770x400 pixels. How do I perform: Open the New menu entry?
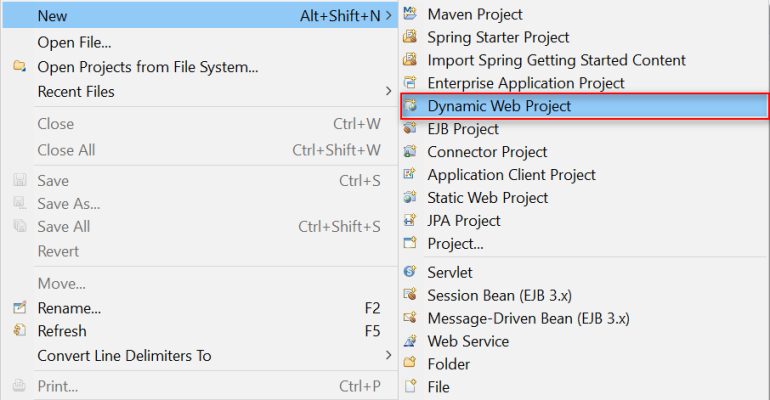point(199,16)
